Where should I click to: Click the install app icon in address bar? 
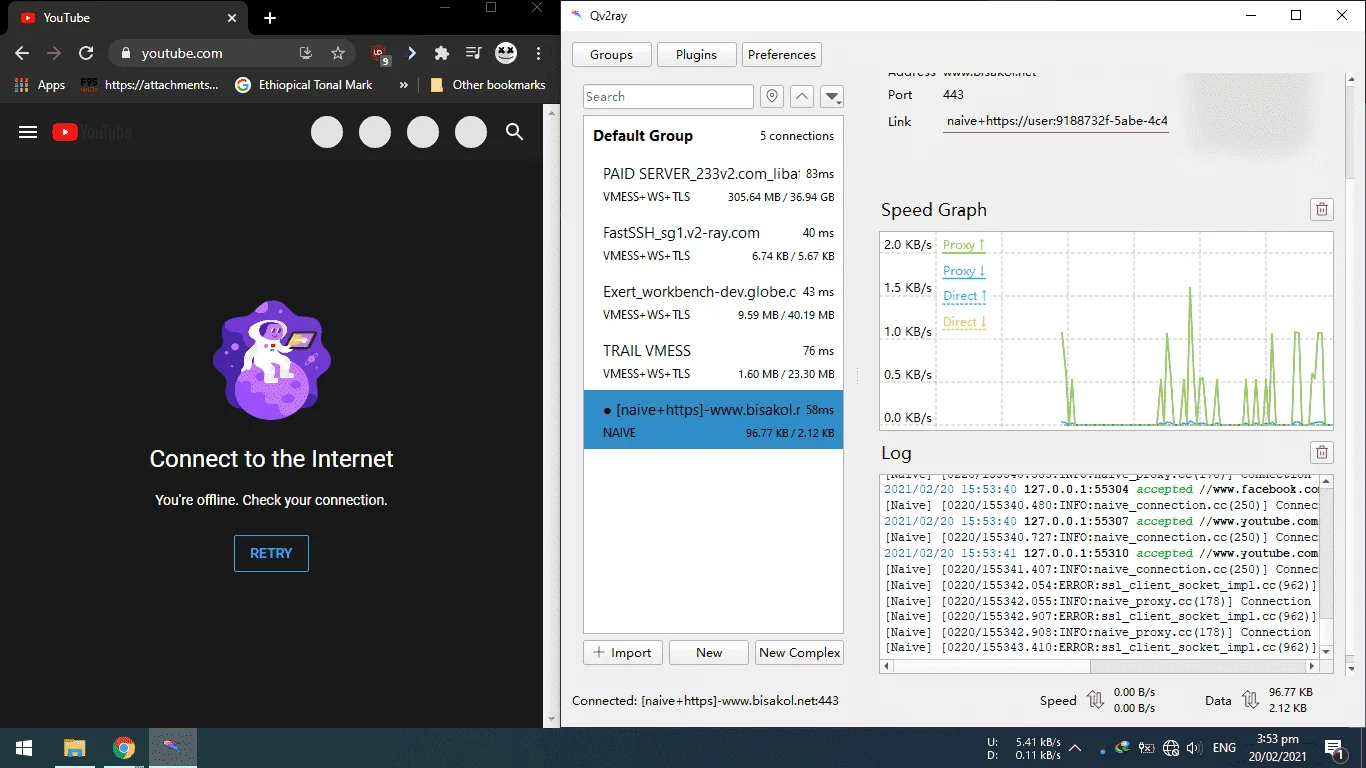pos(306,53)
